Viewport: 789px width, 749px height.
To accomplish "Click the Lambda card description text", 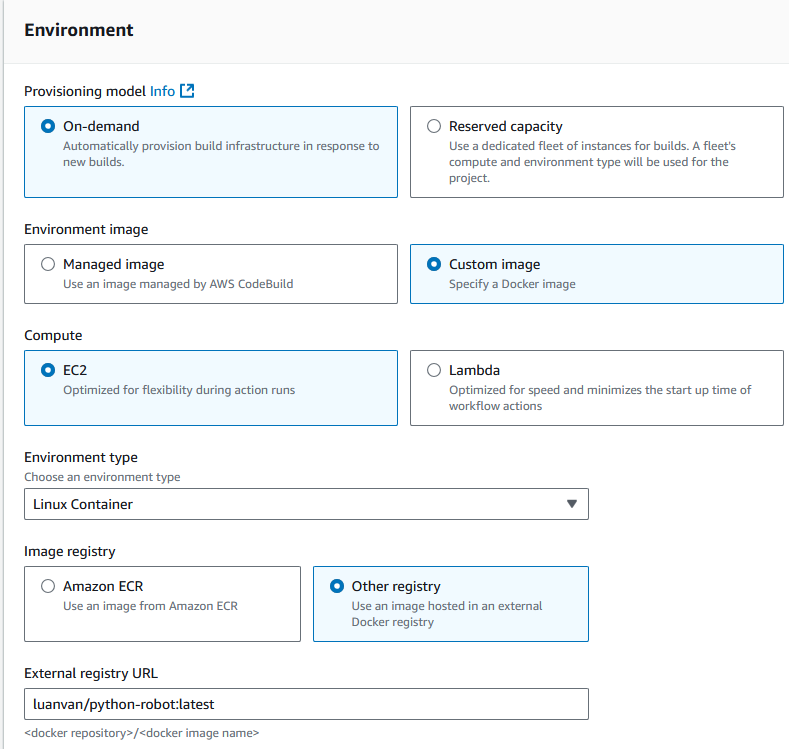I will [x=600, y=398].
